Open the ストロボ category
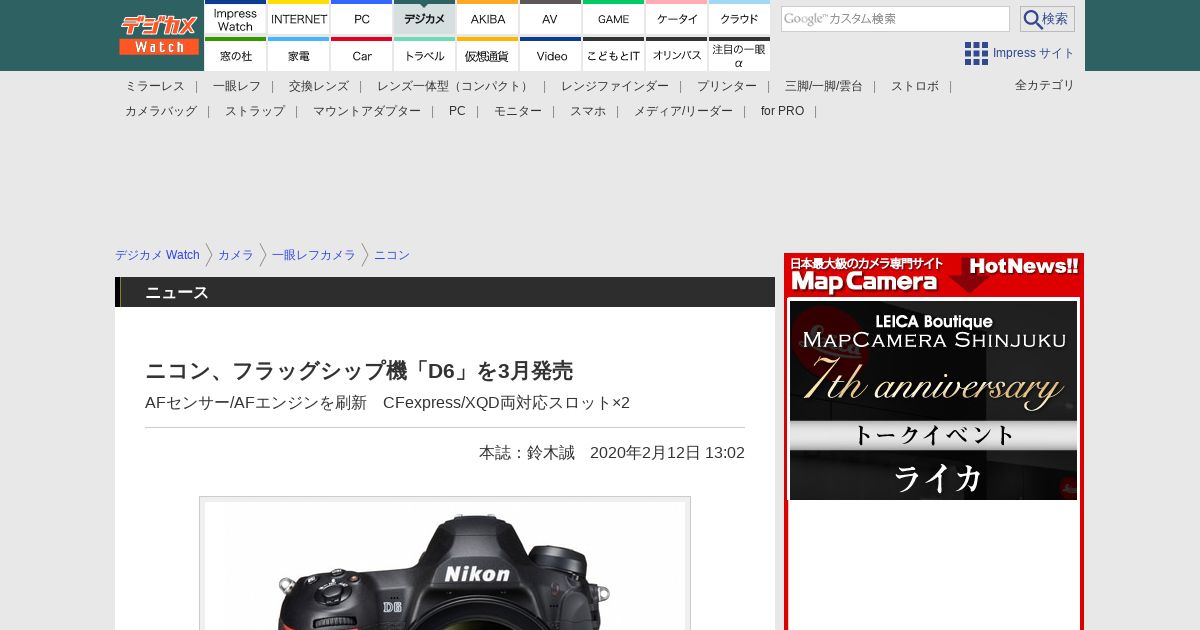 pyautogui.click(x=915, y=86)
